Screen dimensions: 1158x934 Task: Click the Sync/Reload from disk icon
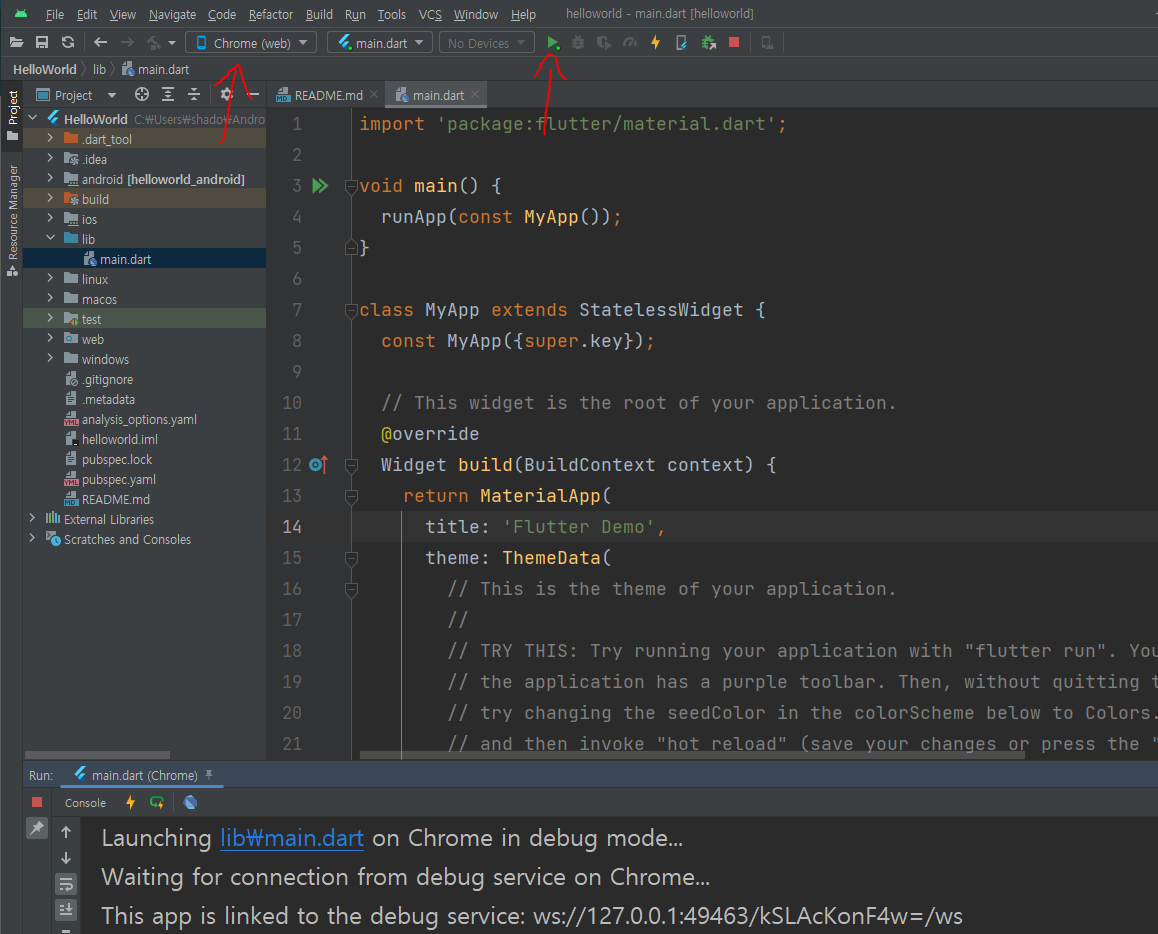coord(68,43)
